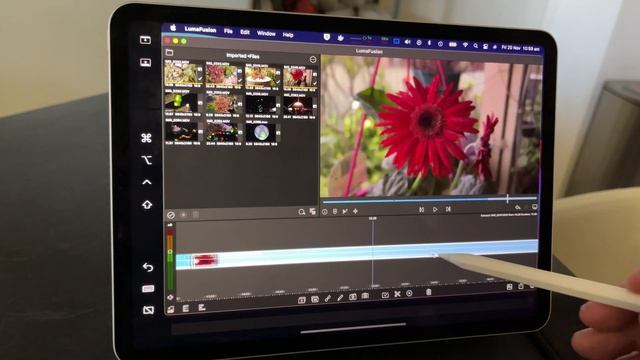This screenshot has width=640, height=360.
Task: Click the save icon at timeline right edge
Action: click(x=509, y=287)
